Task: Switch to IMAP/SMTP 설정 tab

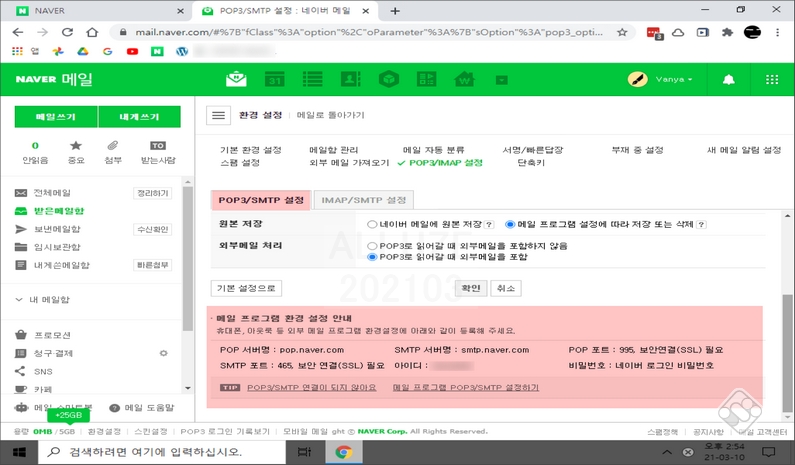Action: pyautogui.click(x=364, y=200)
